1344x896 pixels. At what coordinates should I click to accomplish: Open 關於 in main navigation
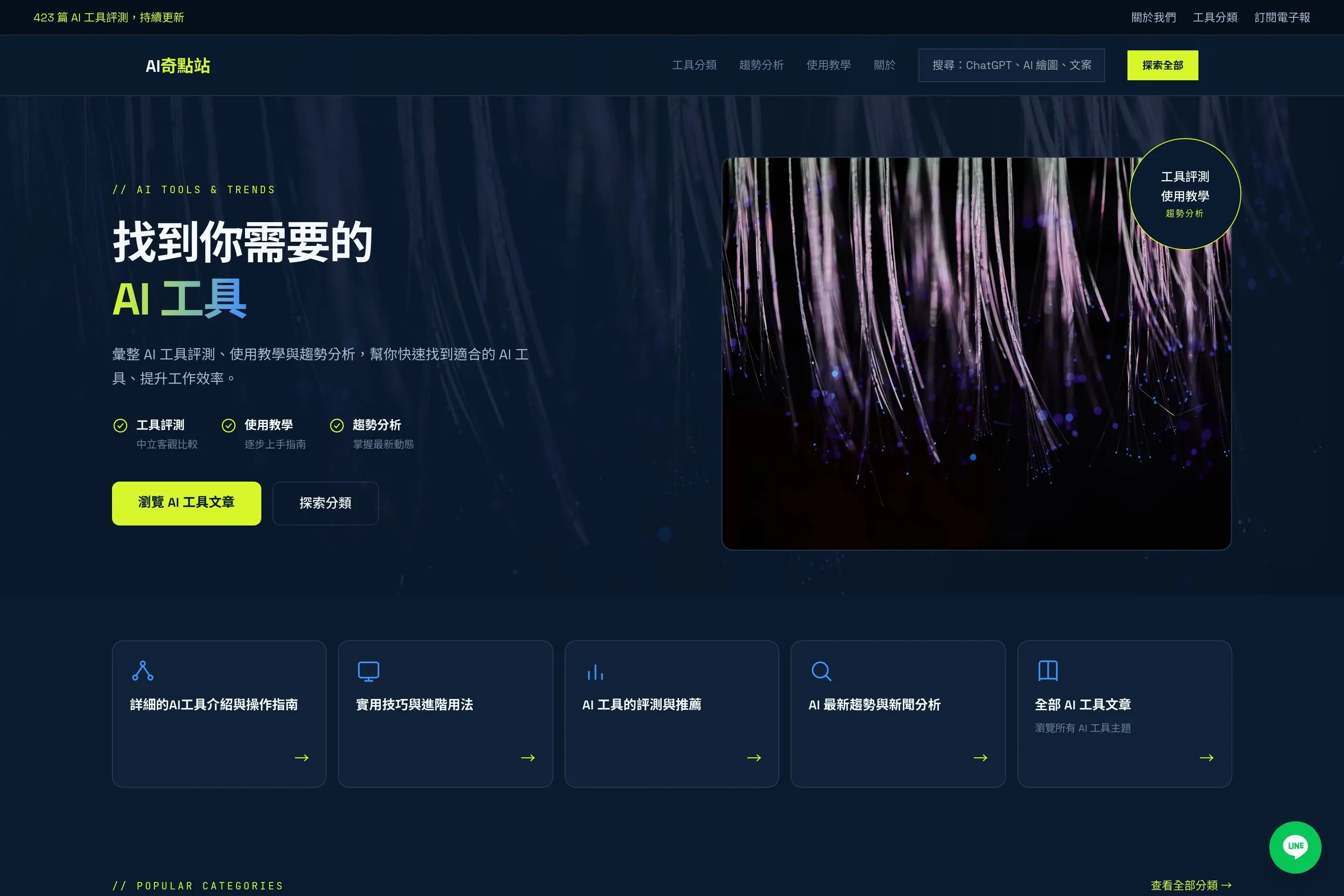click(885, 65)
